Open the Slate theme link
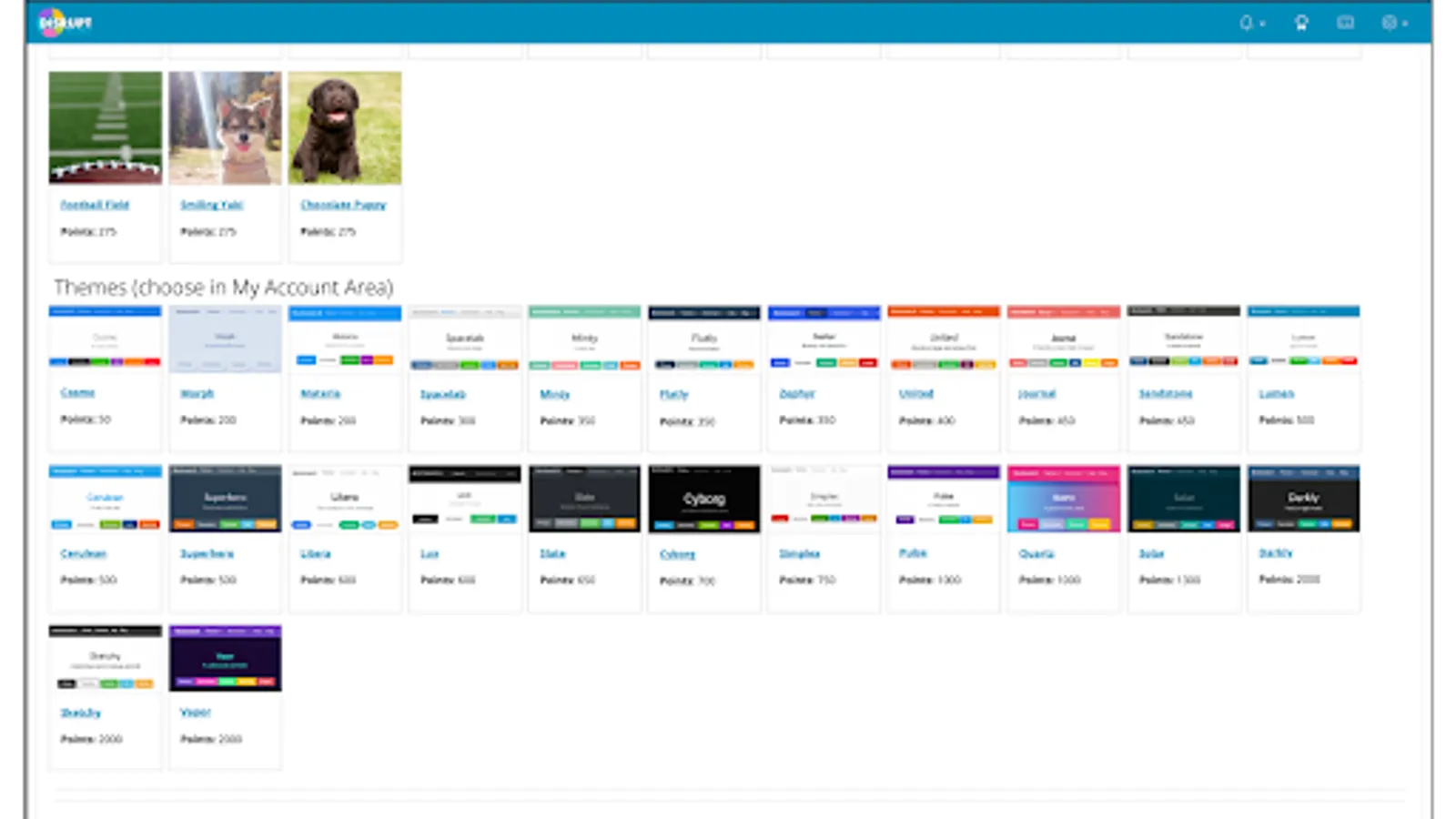Viewport: 1456px width, 819px height. click(552, 553)
